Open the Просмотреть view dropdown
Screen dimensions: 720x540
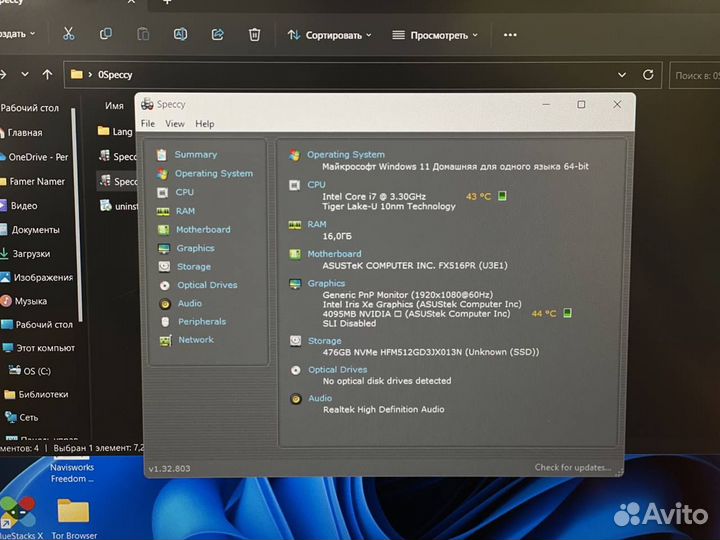point(435,35)
